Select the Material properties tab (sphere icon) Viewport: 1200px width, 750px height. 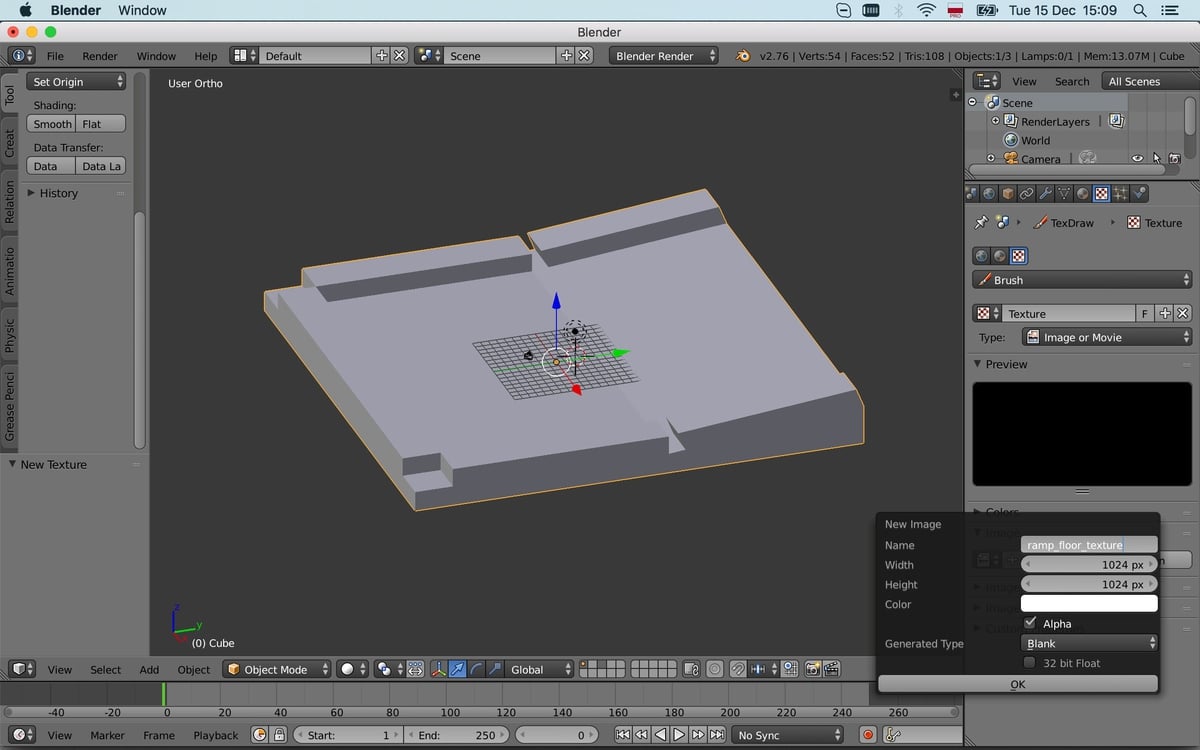[1082, 193]
